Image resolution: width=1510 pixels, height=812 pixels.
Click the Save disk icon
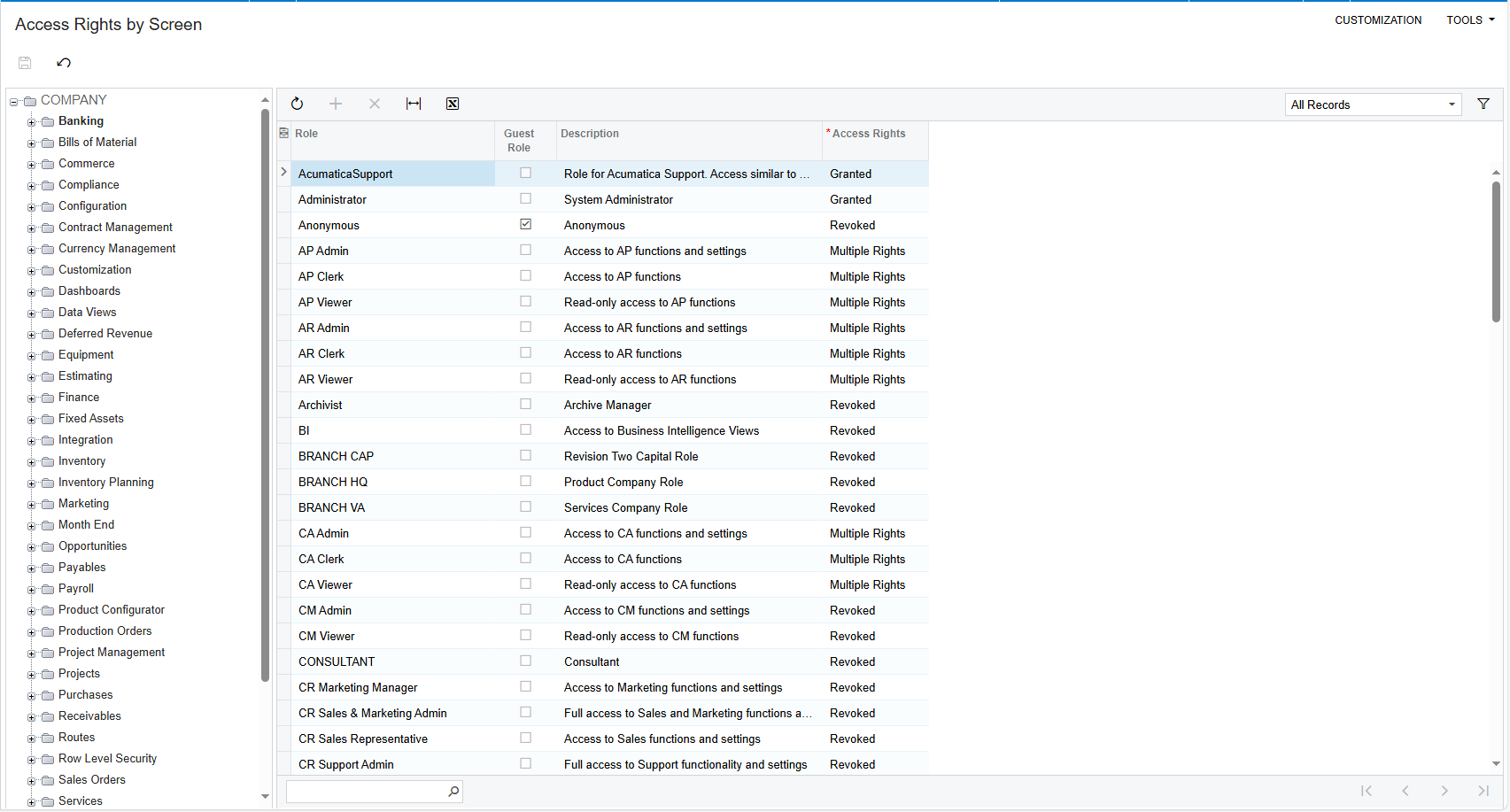point(25,63)
